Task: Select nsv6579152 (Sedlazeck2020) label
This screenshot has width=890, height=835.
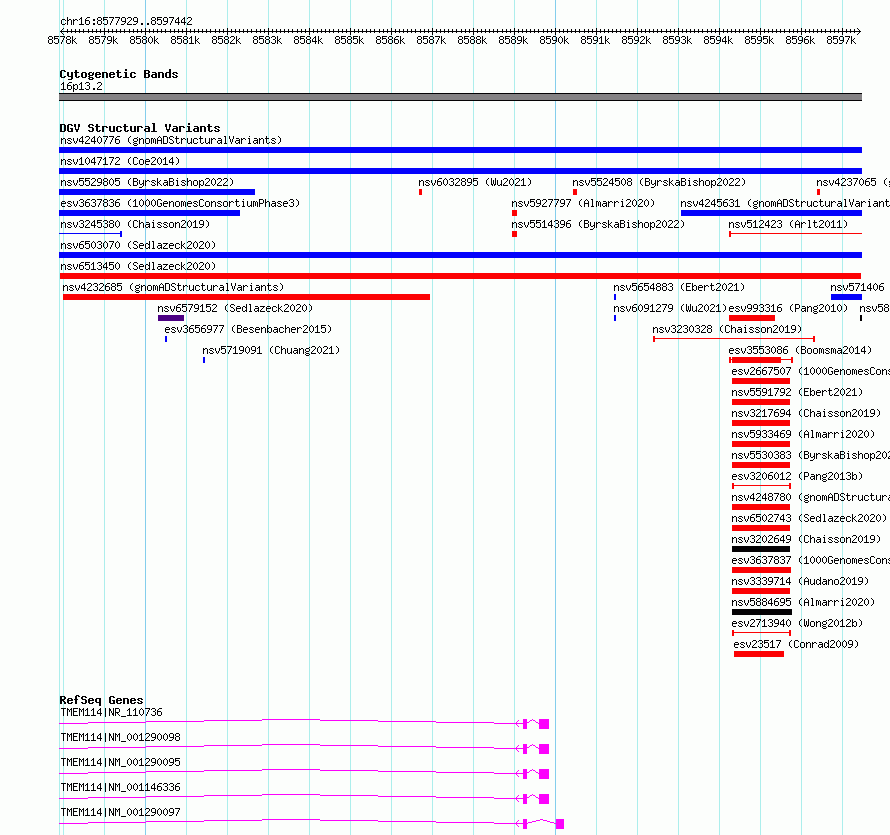Action: pos(235,308)
